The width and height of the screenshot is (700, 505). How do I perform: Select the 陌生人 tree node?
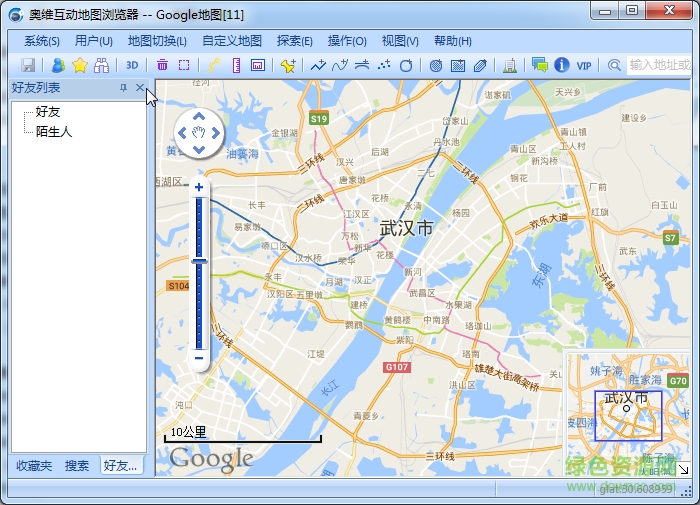54,131
